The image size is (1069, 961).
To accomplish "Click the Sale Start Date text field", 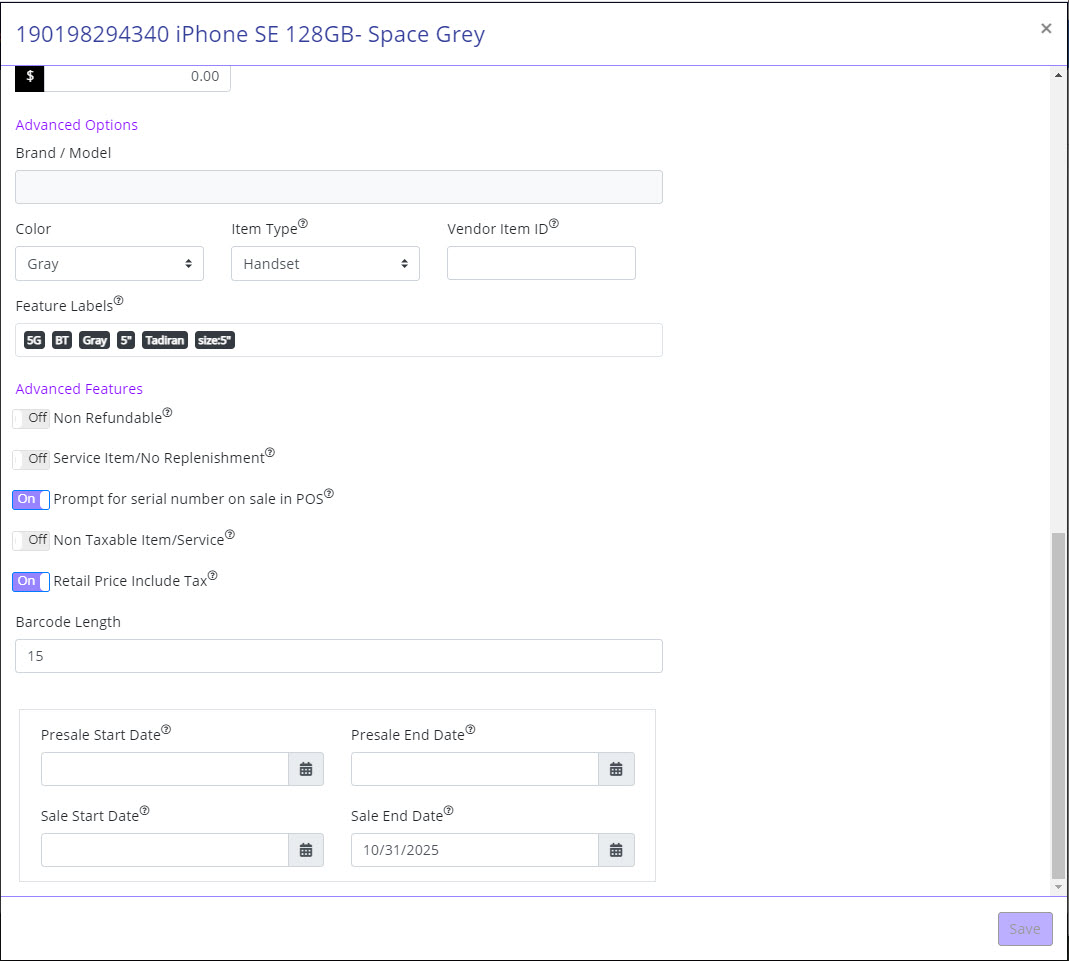I will [165, 850].
